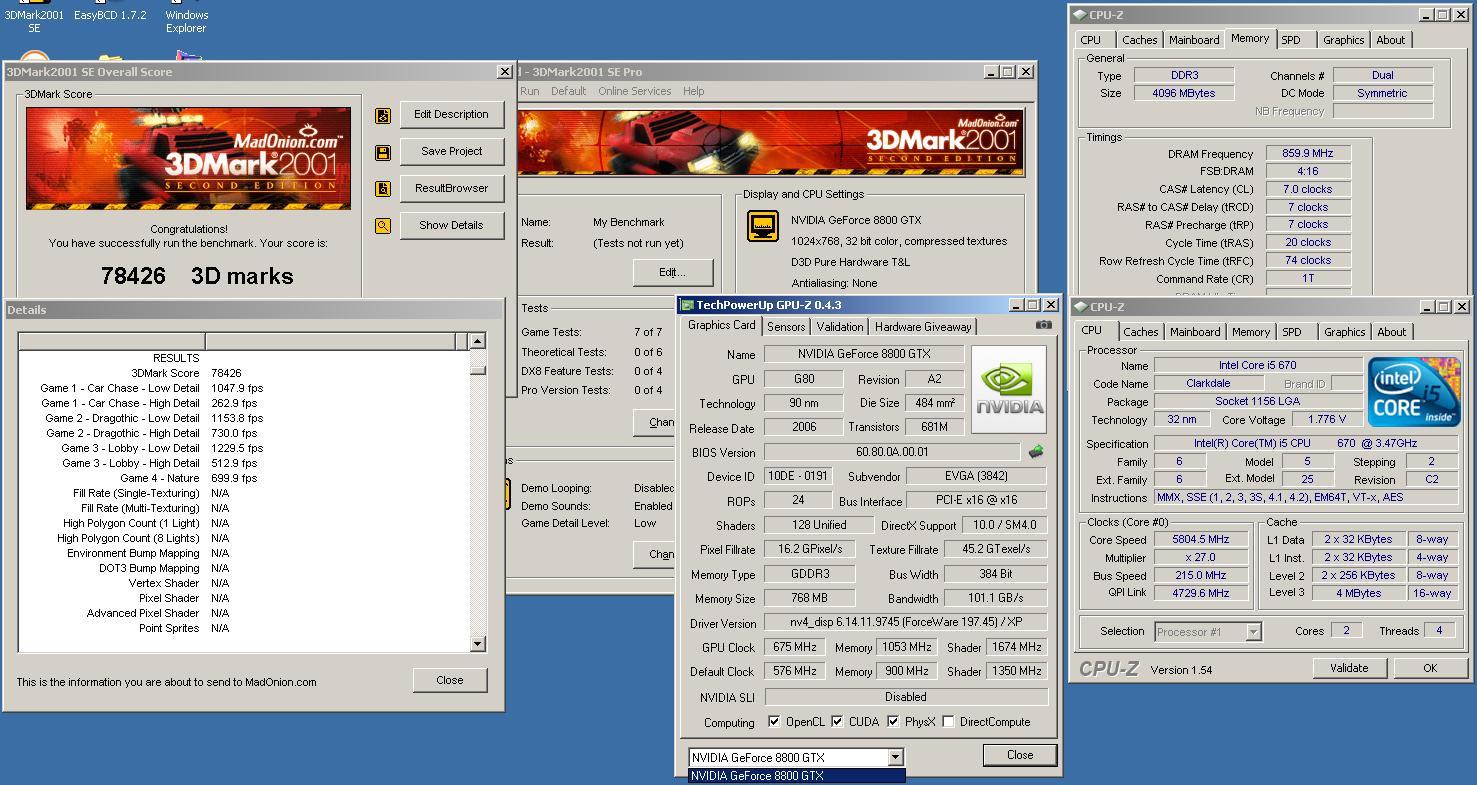Close the 3DMark2001 SE Overall Score window with its X
Image resolution: width=1477 pixels, height=785 pixels.
504,72
